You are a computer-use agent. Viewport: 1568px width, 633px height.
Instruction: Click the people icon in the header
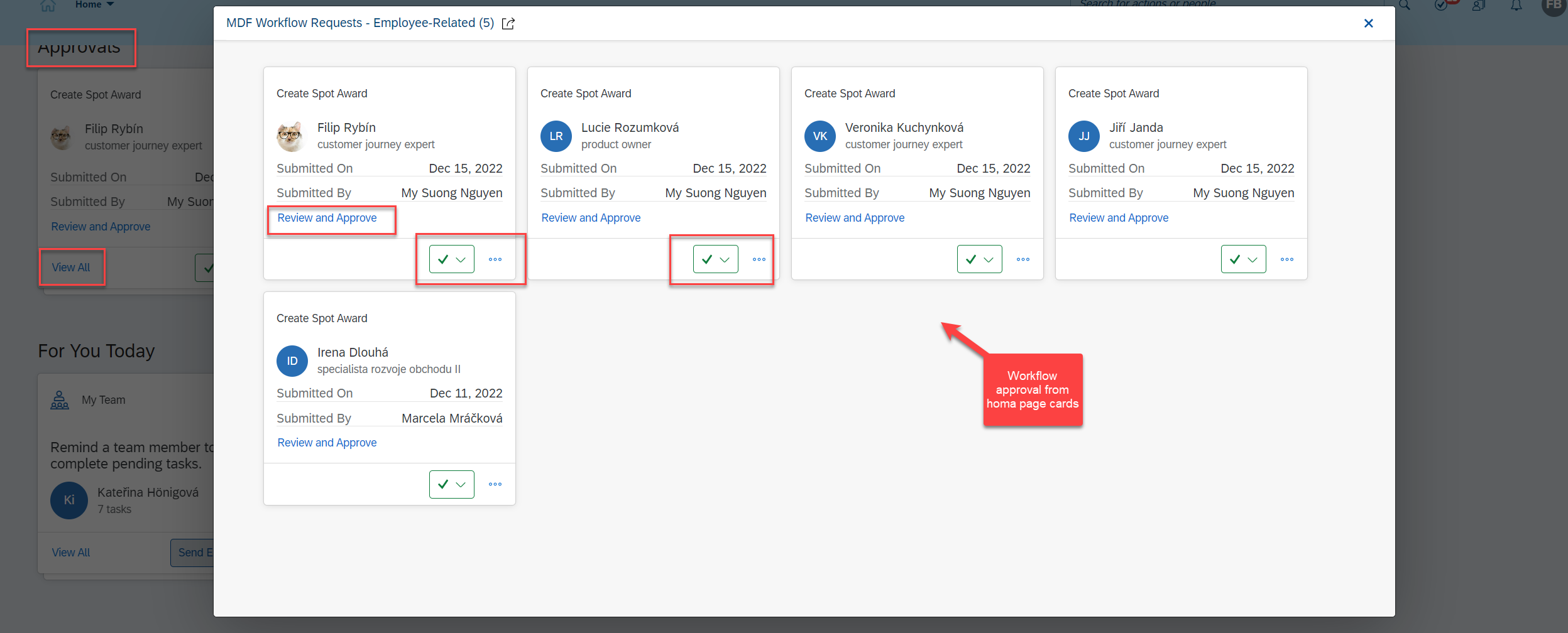pyautogui.click(x=1479, y=5)
